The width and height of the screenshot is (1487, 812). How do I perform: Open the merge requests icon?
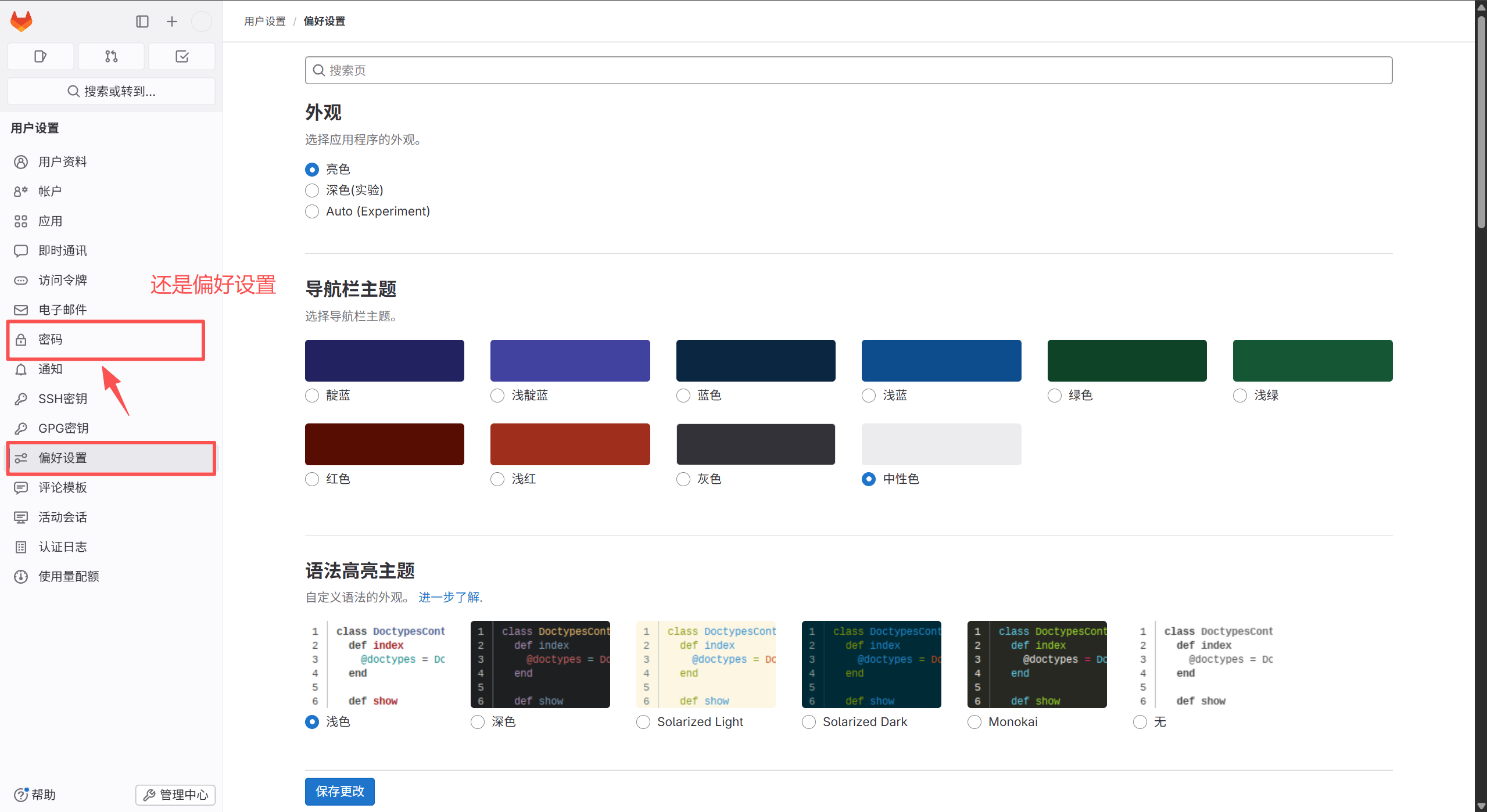coord(111,56)
